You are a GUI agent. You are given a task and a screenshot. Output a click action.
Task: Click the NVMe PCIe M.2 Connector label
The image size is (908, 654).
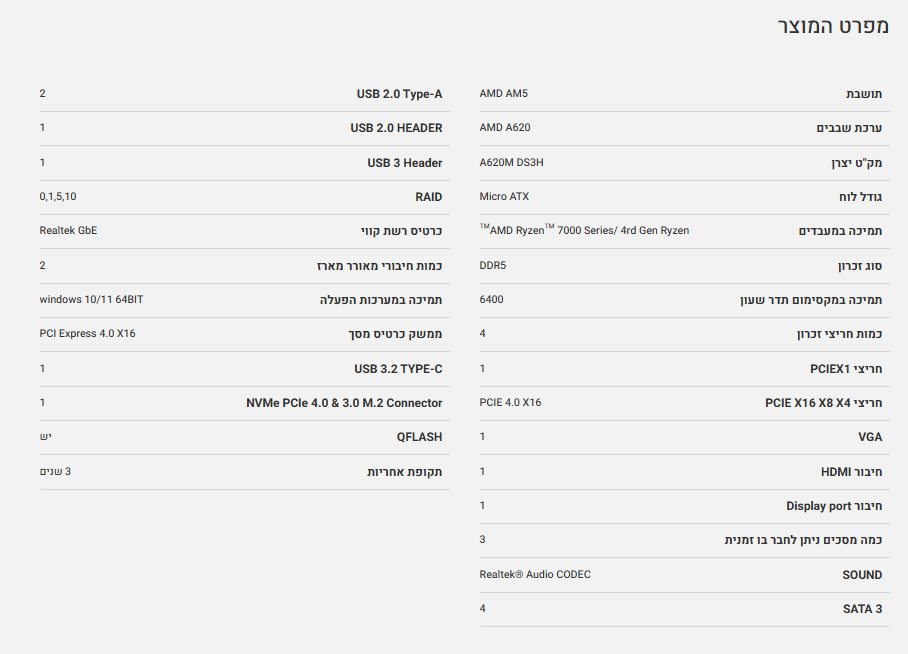[344, 403]
